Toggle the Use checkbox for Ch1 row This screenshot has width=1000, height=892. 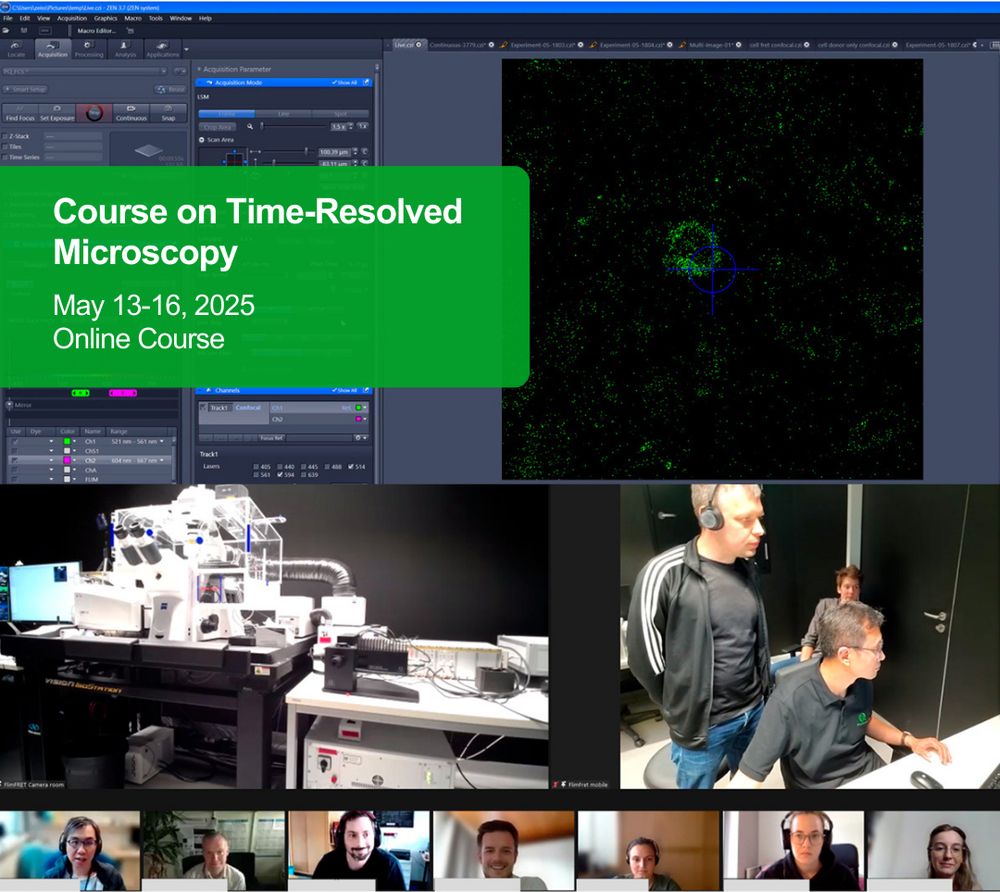[x=15, y=441]
